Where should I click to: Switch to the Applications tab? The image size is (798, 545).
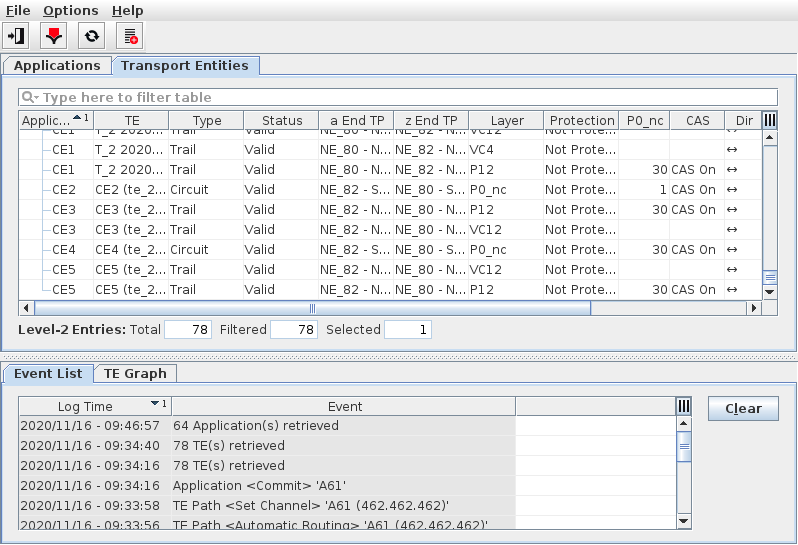click(x=57, y=65)
